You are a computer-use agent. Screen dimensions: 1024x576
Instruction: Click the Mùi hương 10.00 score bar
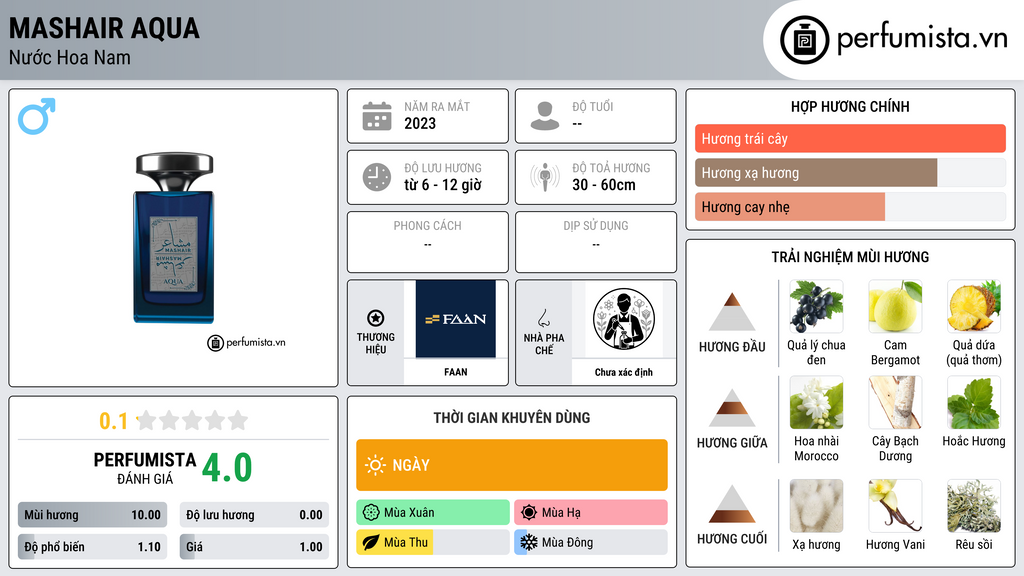coord(92,515)
